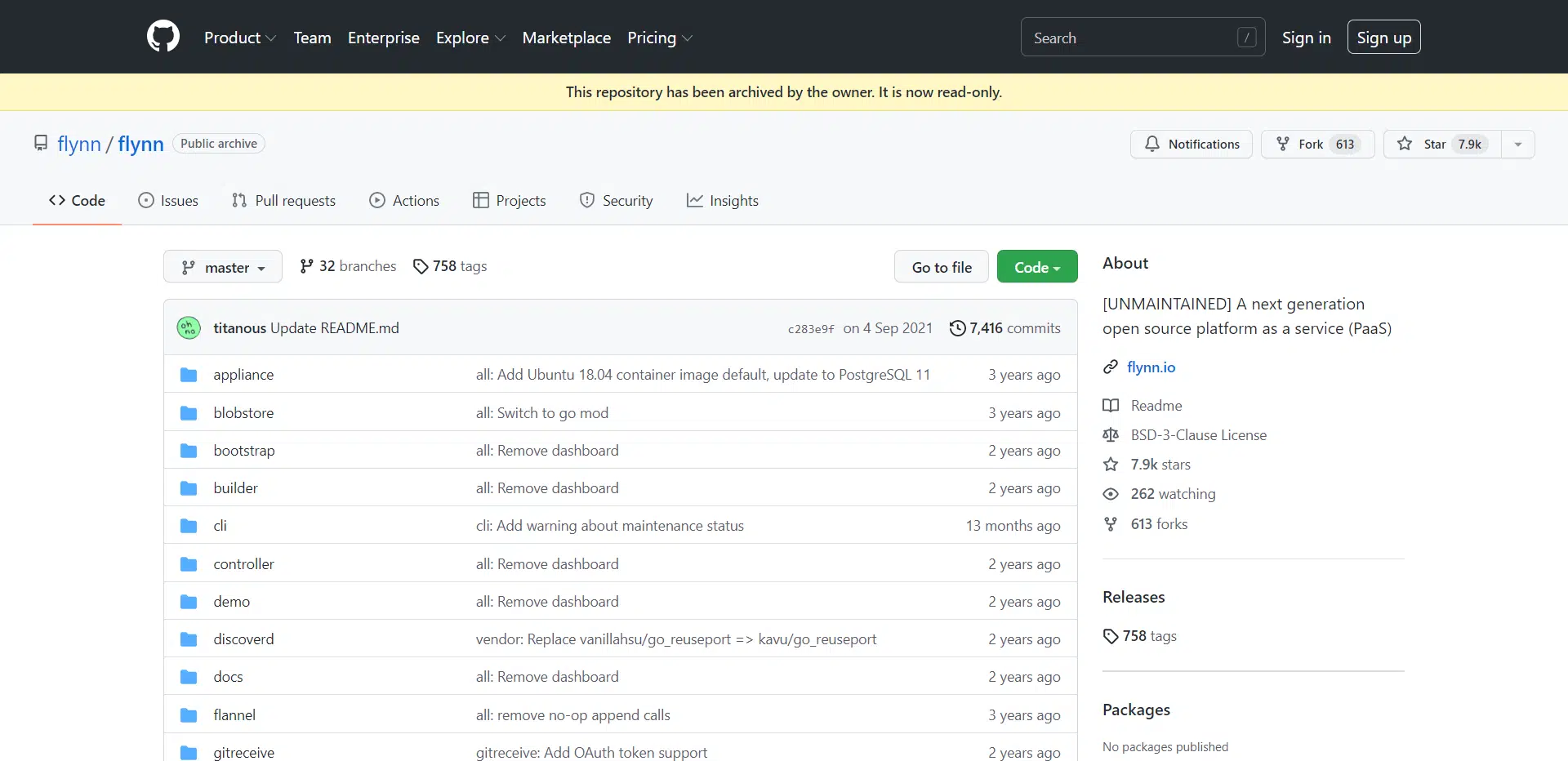Screen dimensions: 1568x761
Task: Open the commit hash c283e9f link
Action: coord(810,329)
